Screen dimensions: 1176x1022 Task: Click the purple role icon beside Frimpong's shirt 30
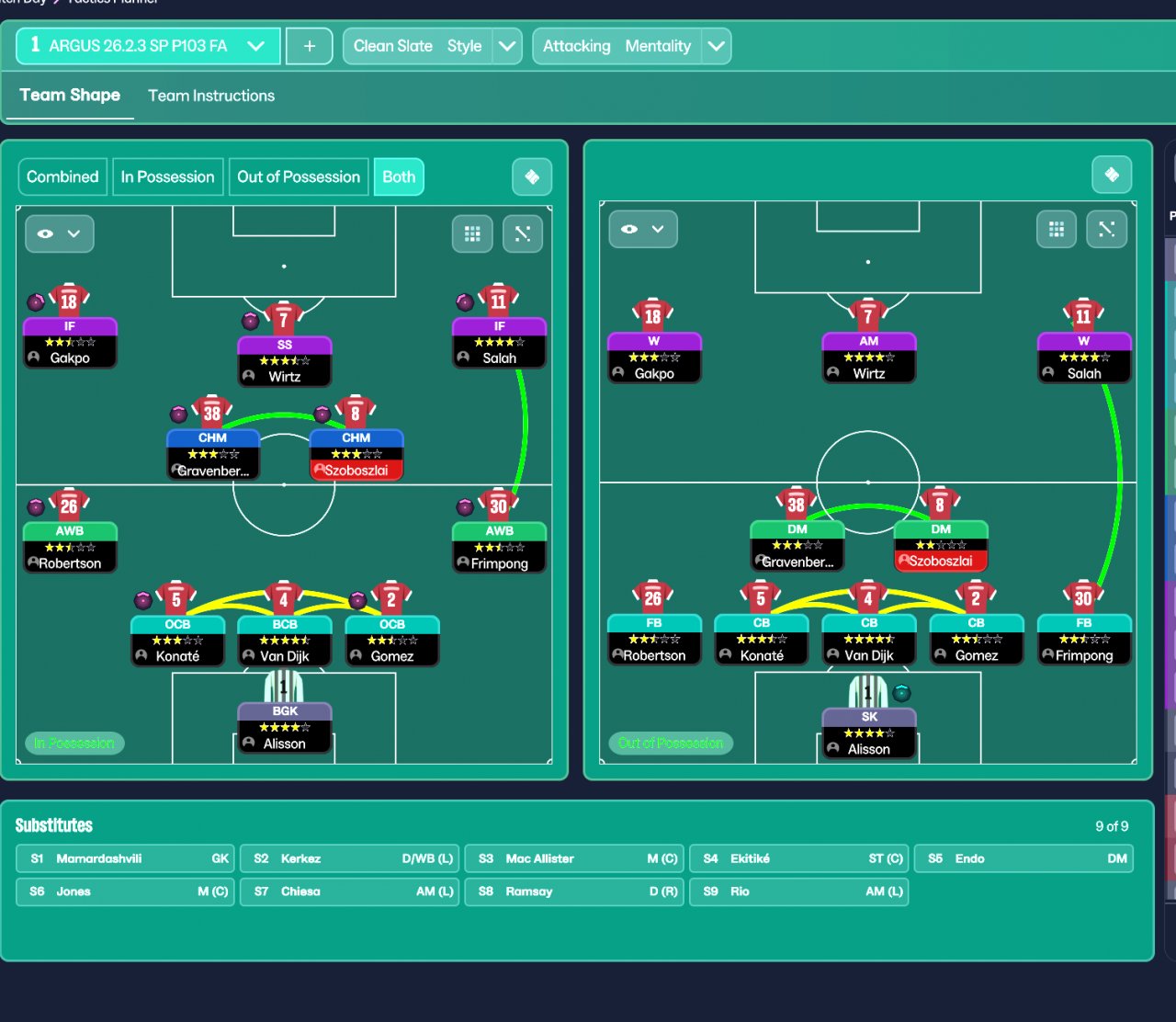pyautogui.click(x=465, y=506)
